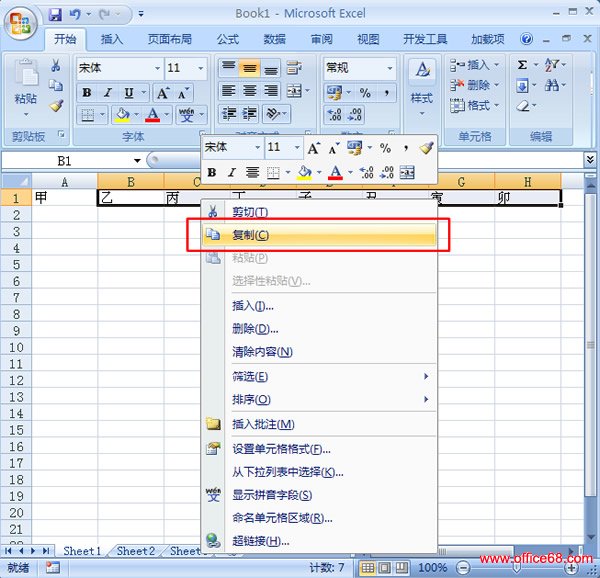This screenshot has height=578, width=600.
Task: Open the ribbon font size dropdown
Action: tap(201, 68)
